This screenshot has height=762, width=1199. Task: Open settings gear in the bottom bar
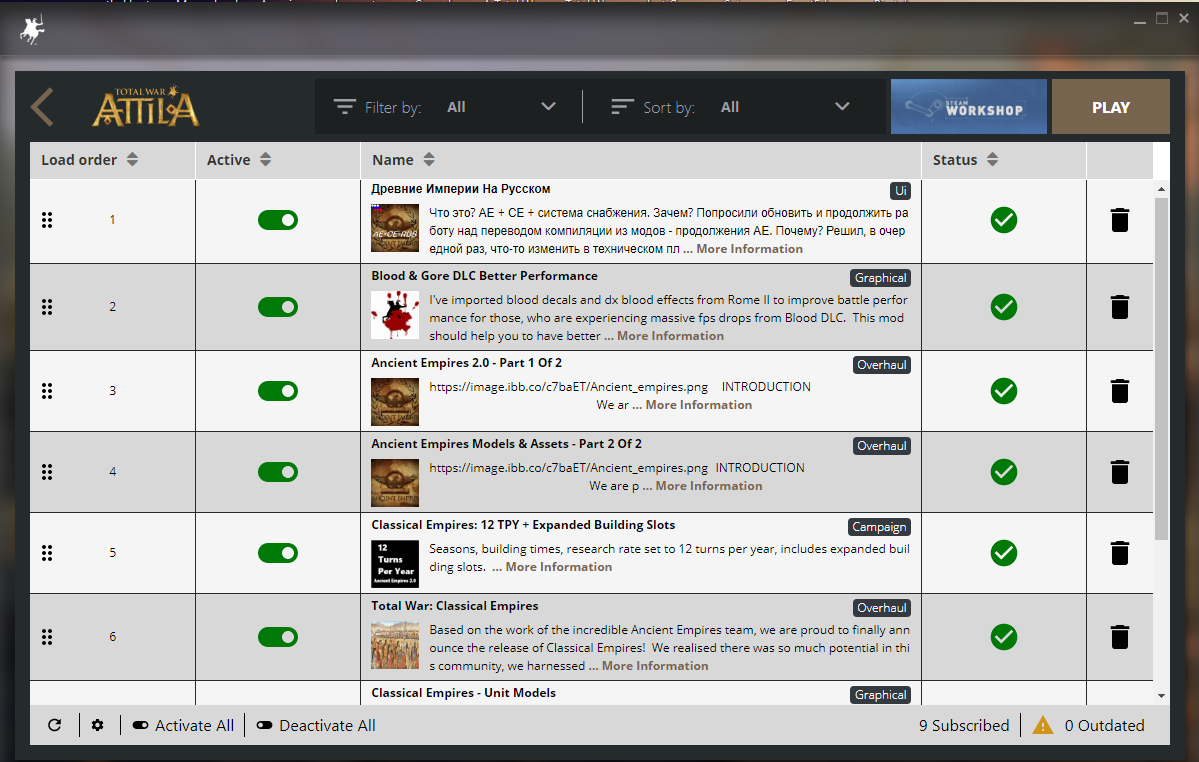[97, 725]
